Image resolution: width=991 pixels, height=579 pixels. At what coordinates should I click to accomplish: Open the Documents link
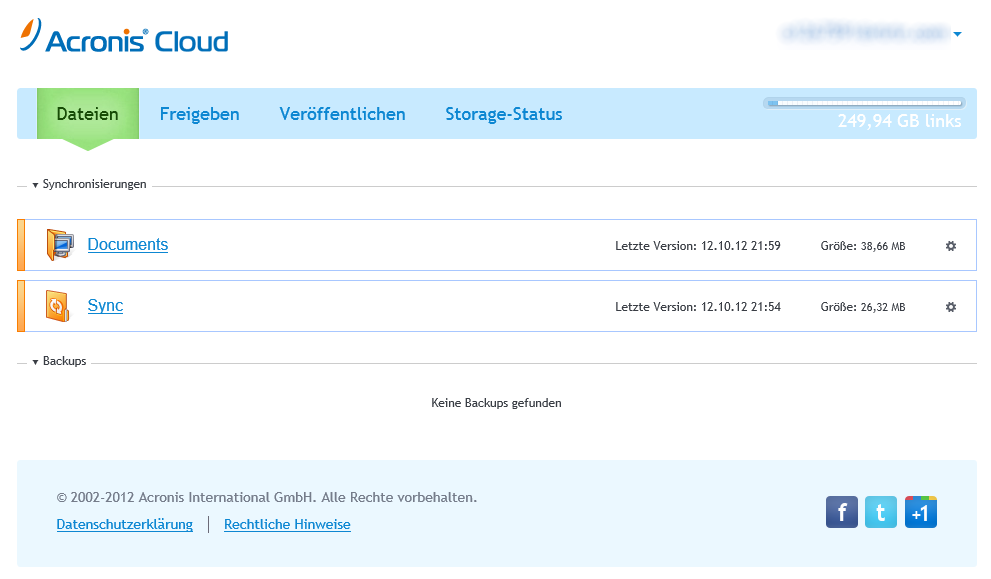(128, 245)
